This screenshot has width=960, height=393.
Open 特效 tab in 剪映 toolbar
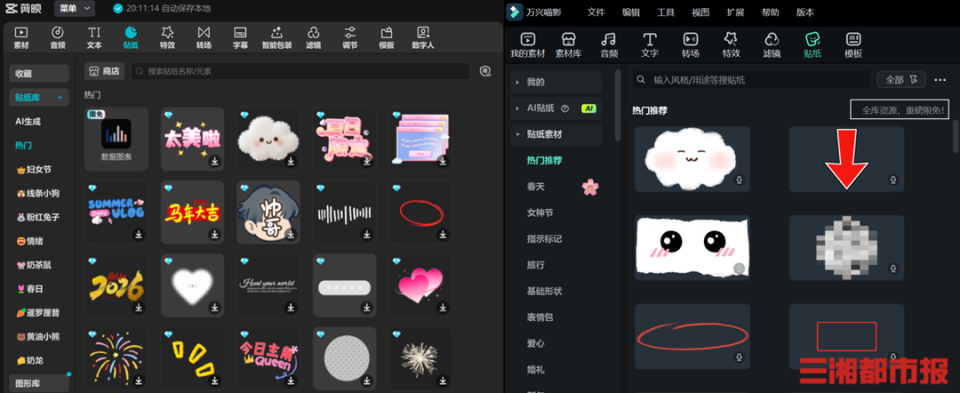pyautogui.click(x=167, y=37)
